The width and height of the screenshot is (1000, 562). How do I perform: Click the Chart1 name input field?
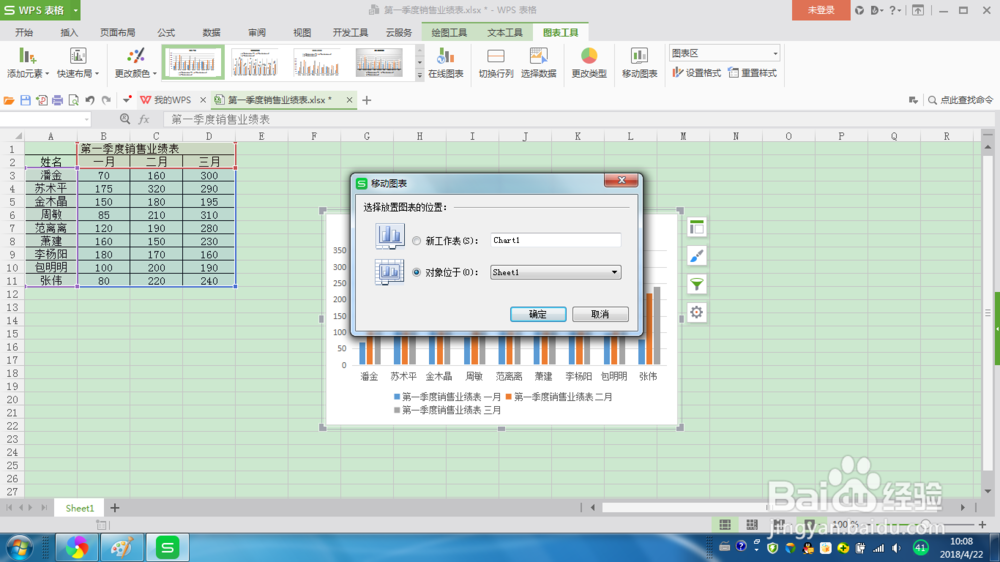pos(555,240)
